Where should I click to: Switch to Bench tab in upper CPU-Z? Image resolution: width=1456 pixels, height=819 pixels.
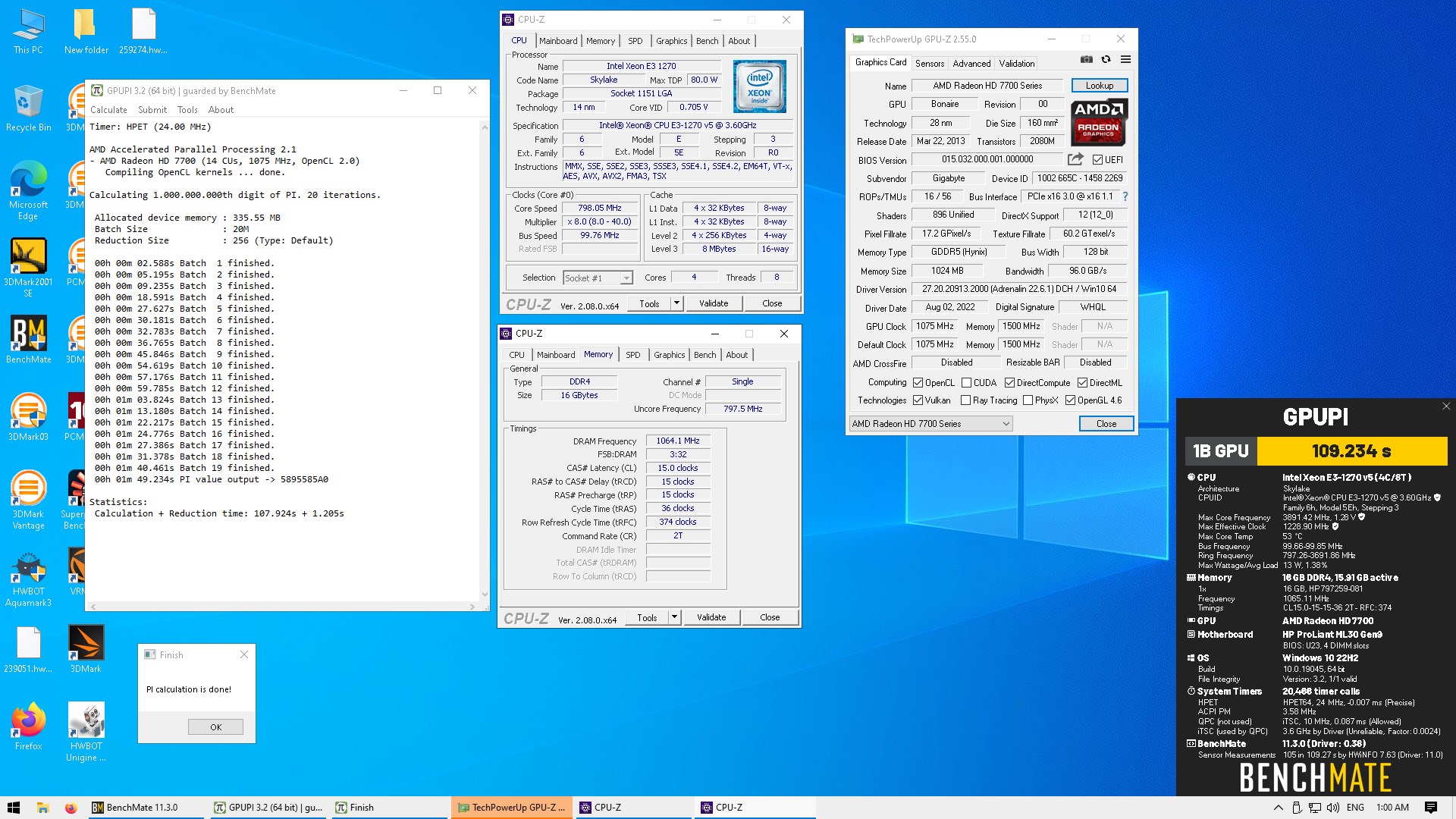tap(707, 41)
